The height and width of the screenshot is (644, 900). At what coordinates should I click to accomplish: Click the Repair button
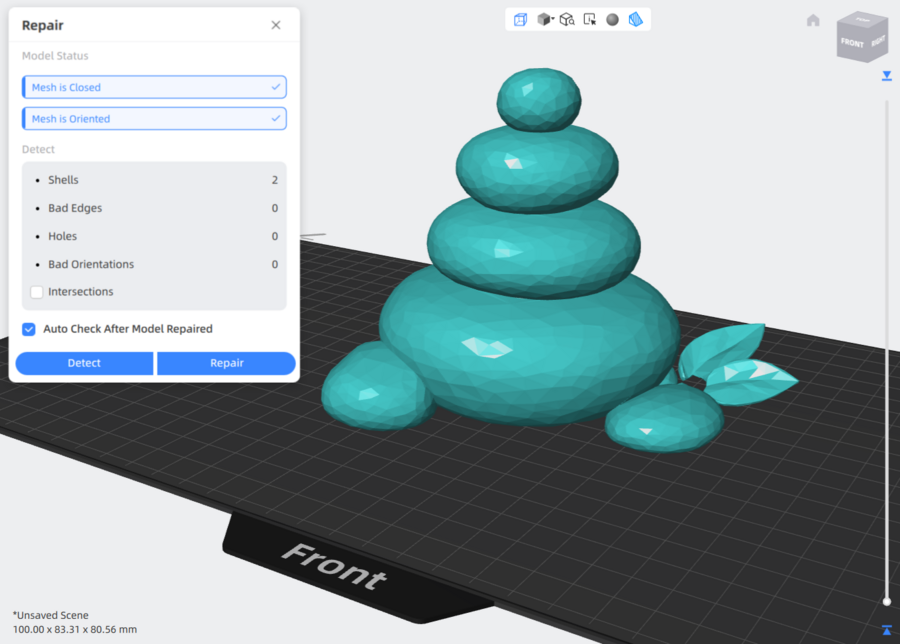(227, 363)
